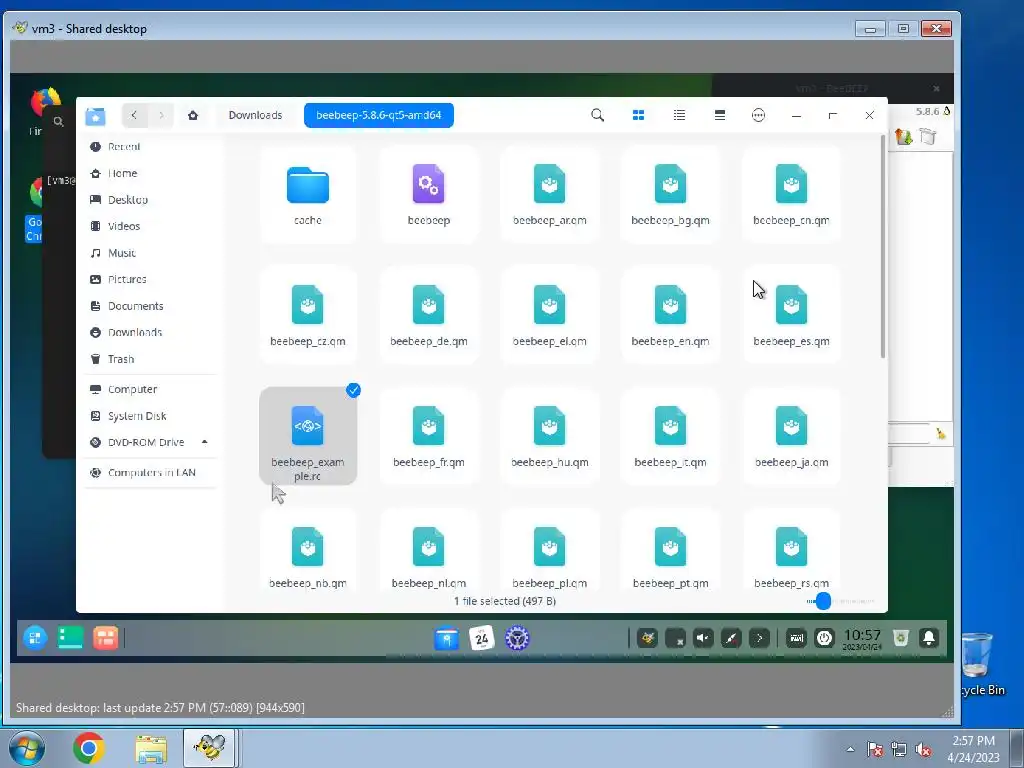Image resolution: width=1024 pixels, height=768 pixels.
Task: Click the BeeBEEP bee icon in Windows taskbar
Action: (210, 748)
